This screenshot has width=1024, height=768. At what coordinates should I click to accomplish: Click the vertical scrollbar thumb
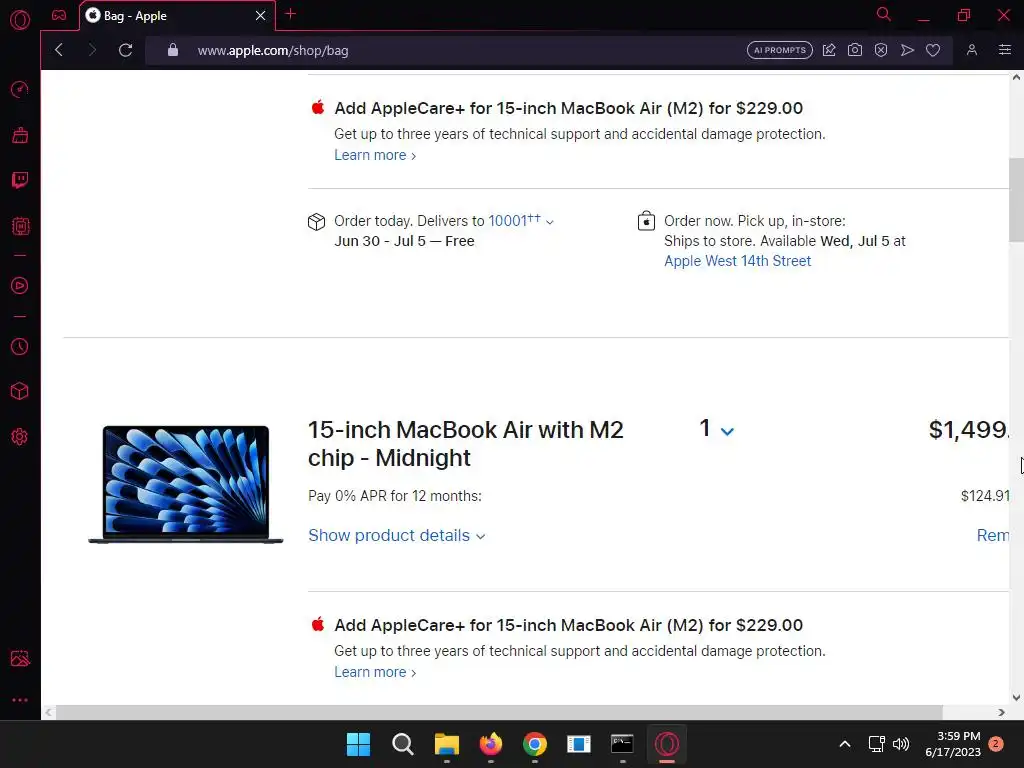(1016, 200)
